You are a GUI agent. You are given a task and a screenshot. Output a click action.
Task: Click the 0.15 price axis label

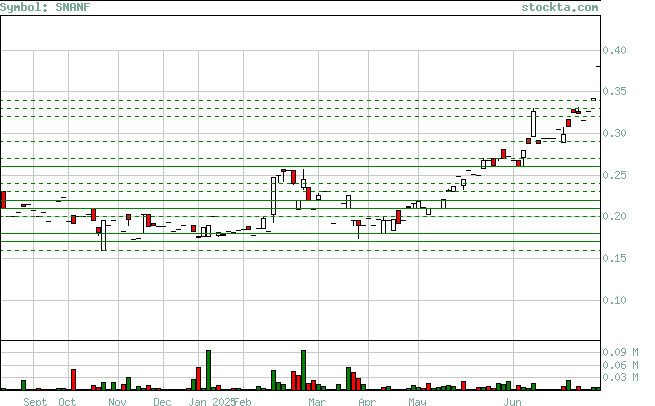pyautogui.click(x=614, y=258)
